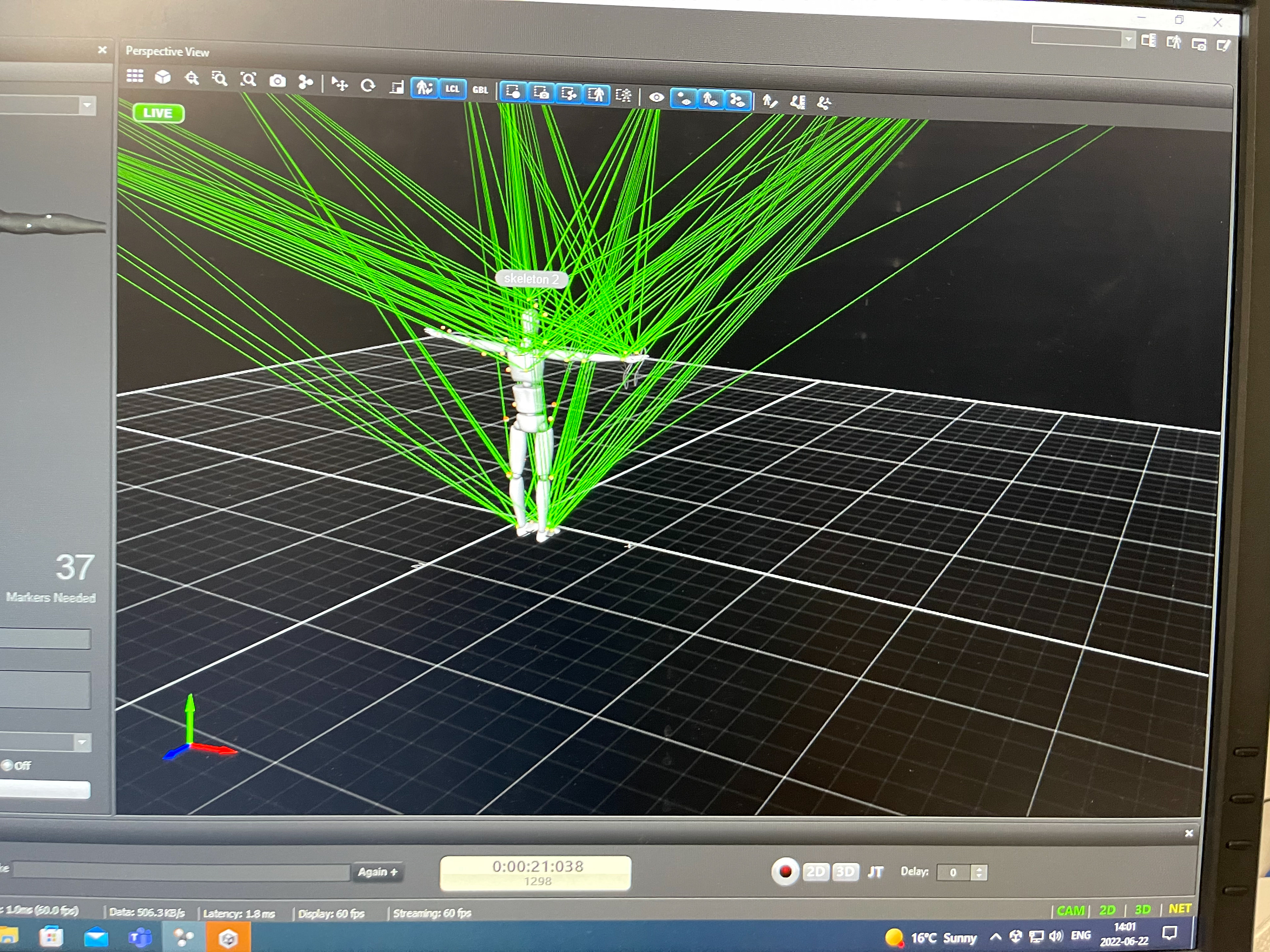The width and height of the screenshot is (1270, 952).
Task: Click the empty layout combo box field
Action: (1077, 37)
